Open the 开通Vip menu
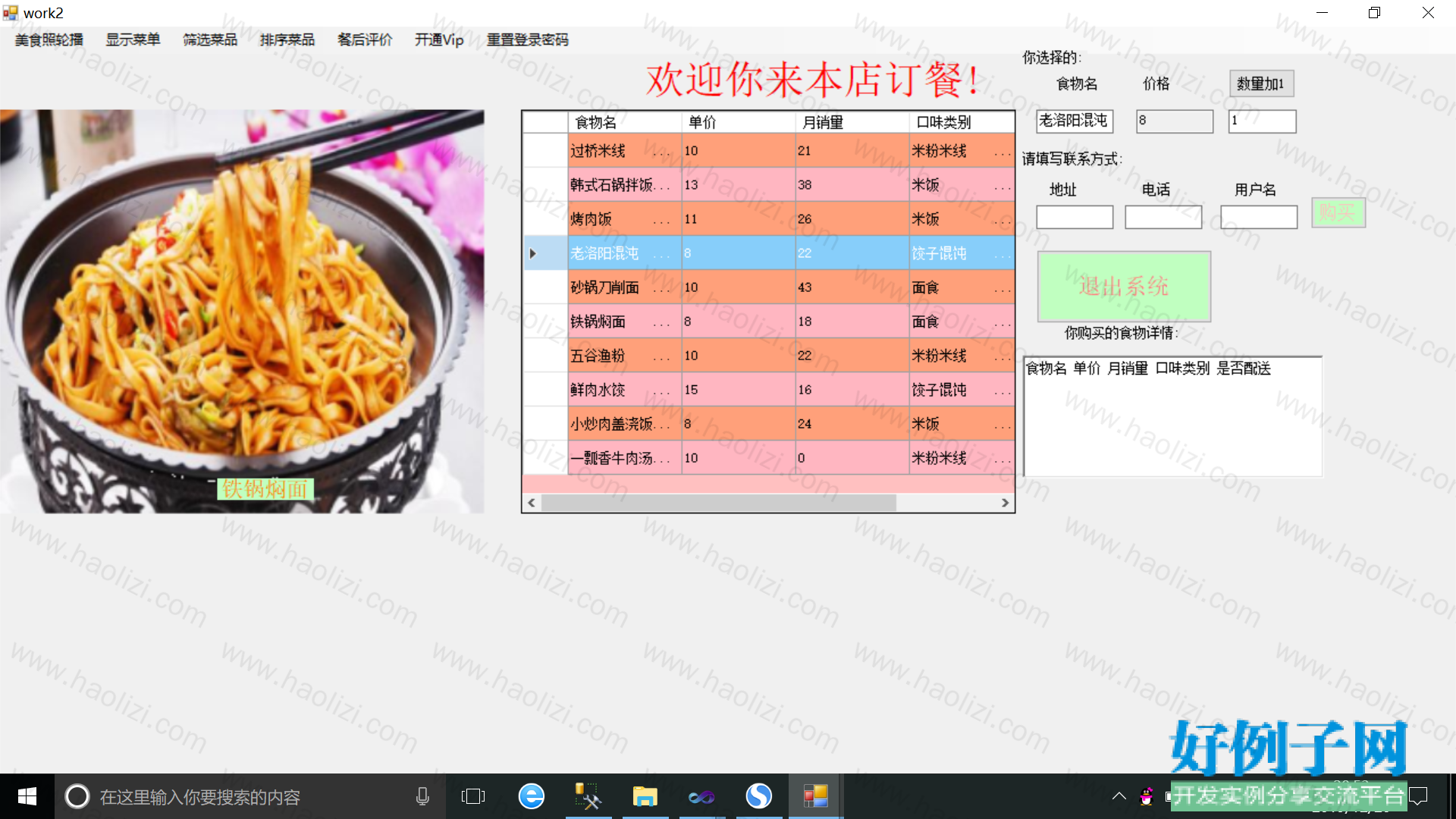The width and height of the screenshot is (1456, 819). (439, 40)
